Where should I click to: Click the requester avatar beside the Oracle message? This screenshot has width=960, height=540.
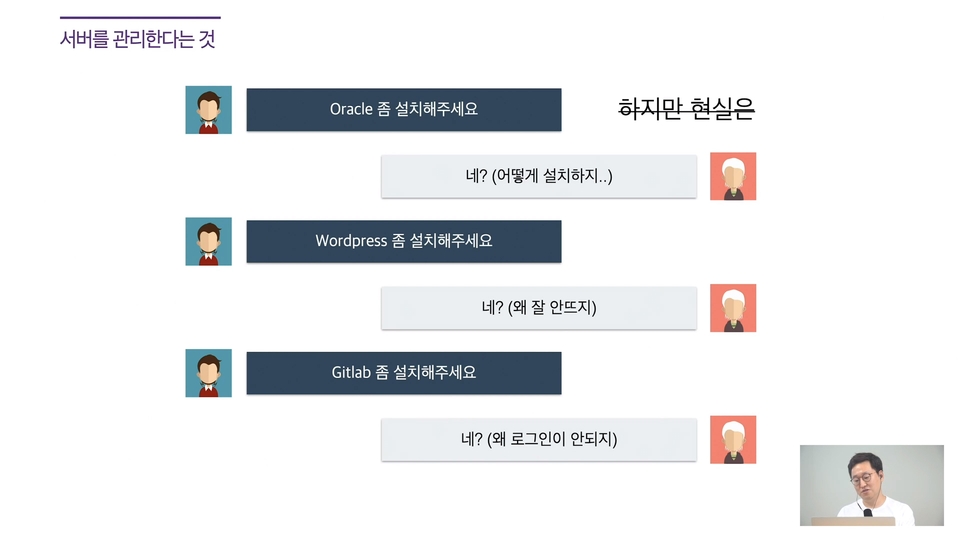tap(209, 110)
